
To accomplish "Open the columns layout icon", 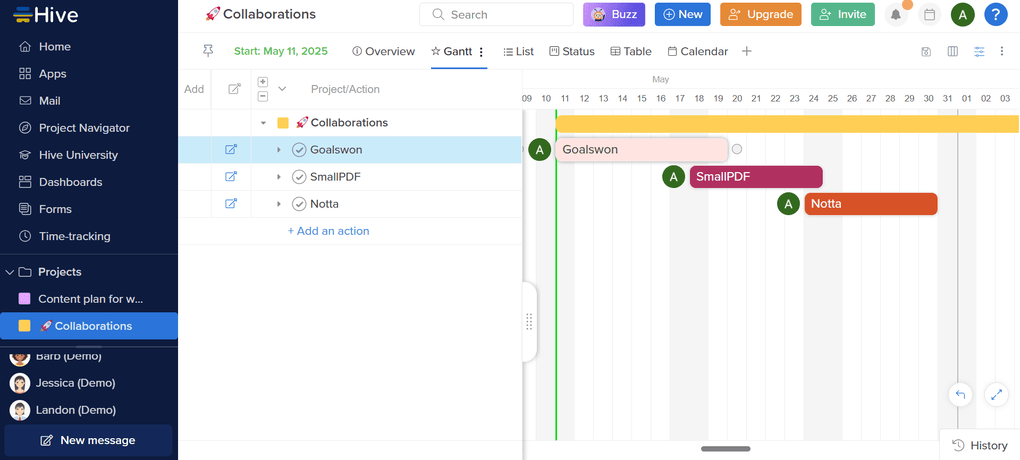I will (x=953, y=51).
